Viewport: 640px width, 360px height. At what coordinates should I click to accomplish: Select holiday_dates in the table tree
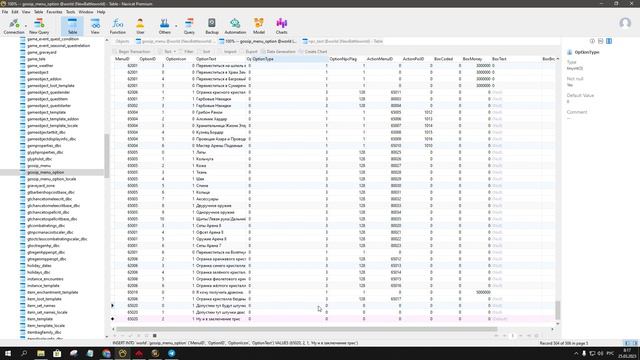pyautogui.click(x=39, y=266)
